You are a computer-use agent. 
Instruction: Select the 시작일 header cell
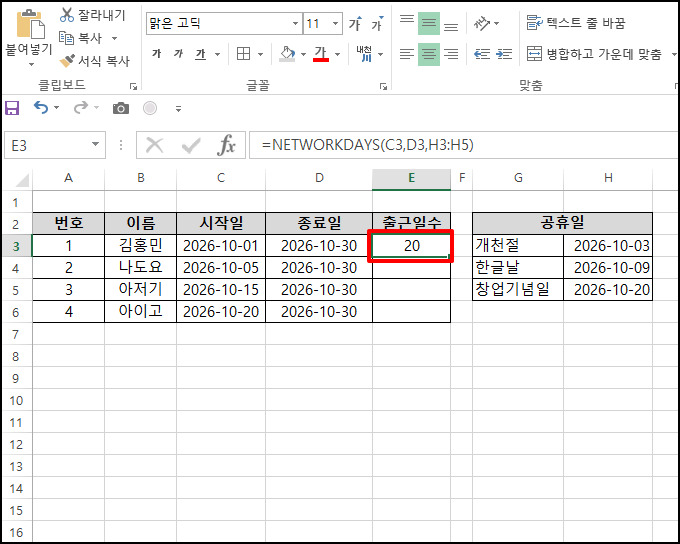pyautogui.click(x=221, y=223)
